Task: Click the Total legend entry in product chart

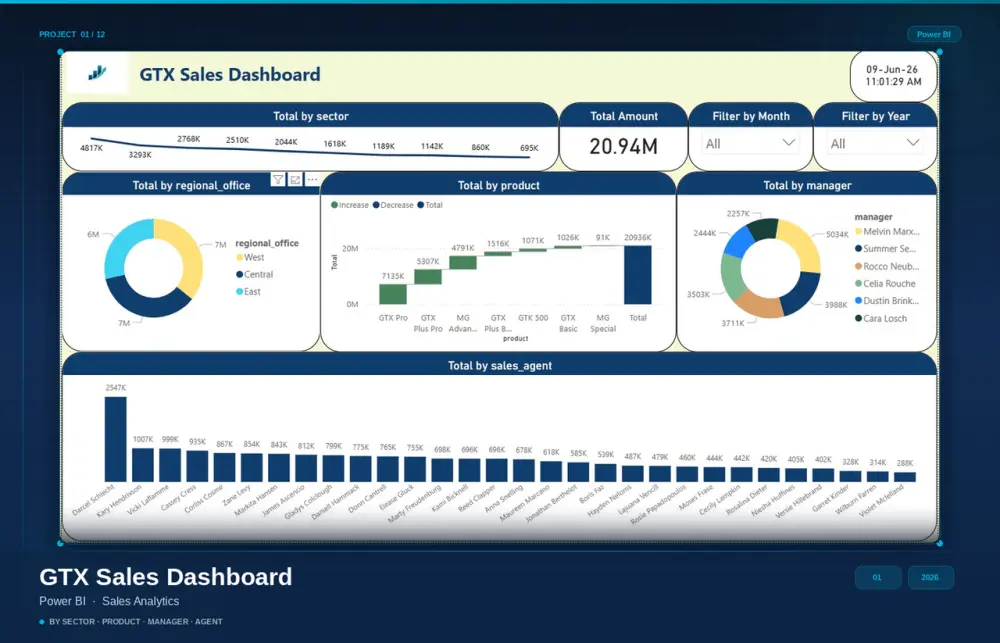Action: click(x=430, y=205)
